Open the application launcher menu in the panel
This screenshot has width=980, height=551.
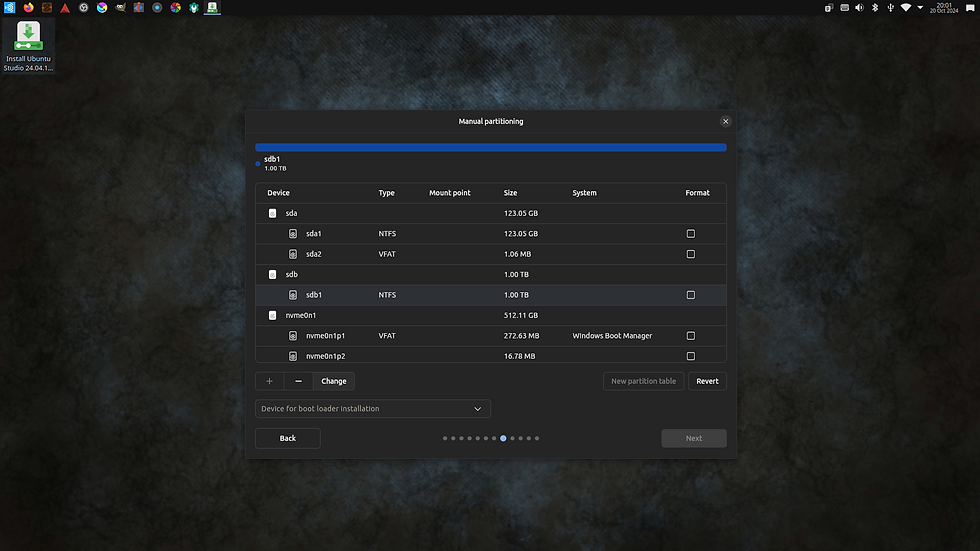pos(9,7)
